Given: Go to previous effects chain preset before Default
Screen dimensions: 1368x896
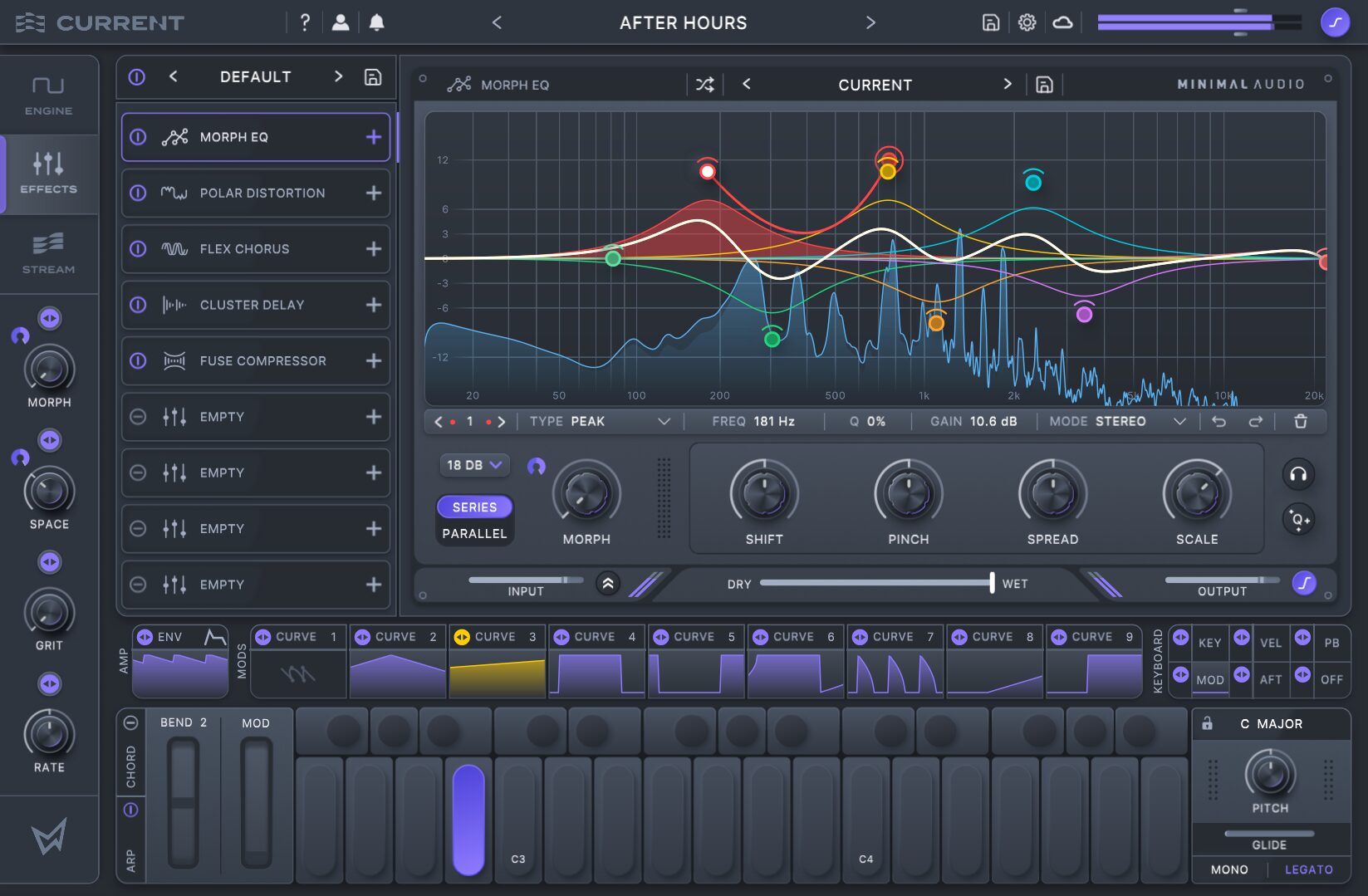Looking at the screenshot, I should [x=174, y=76].
